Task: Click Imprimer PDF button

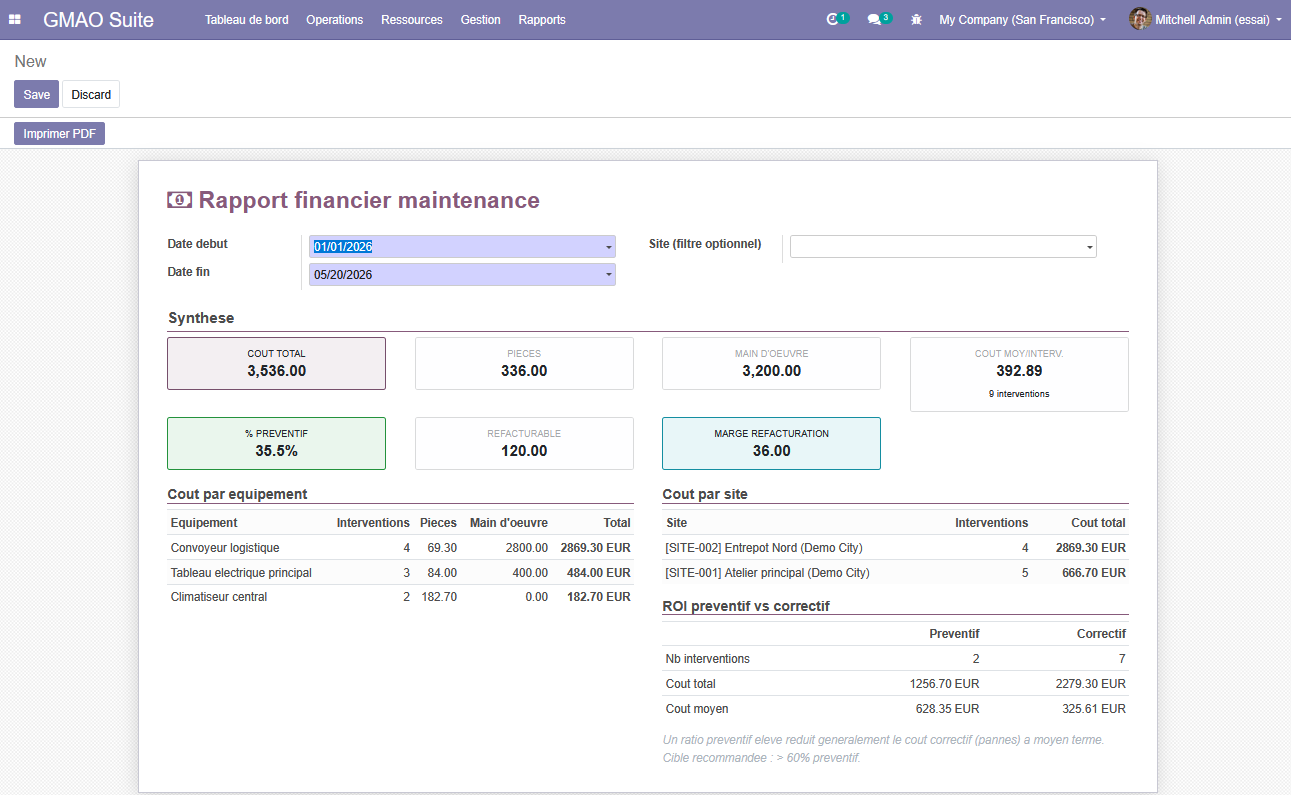Action: click(59, 133)
